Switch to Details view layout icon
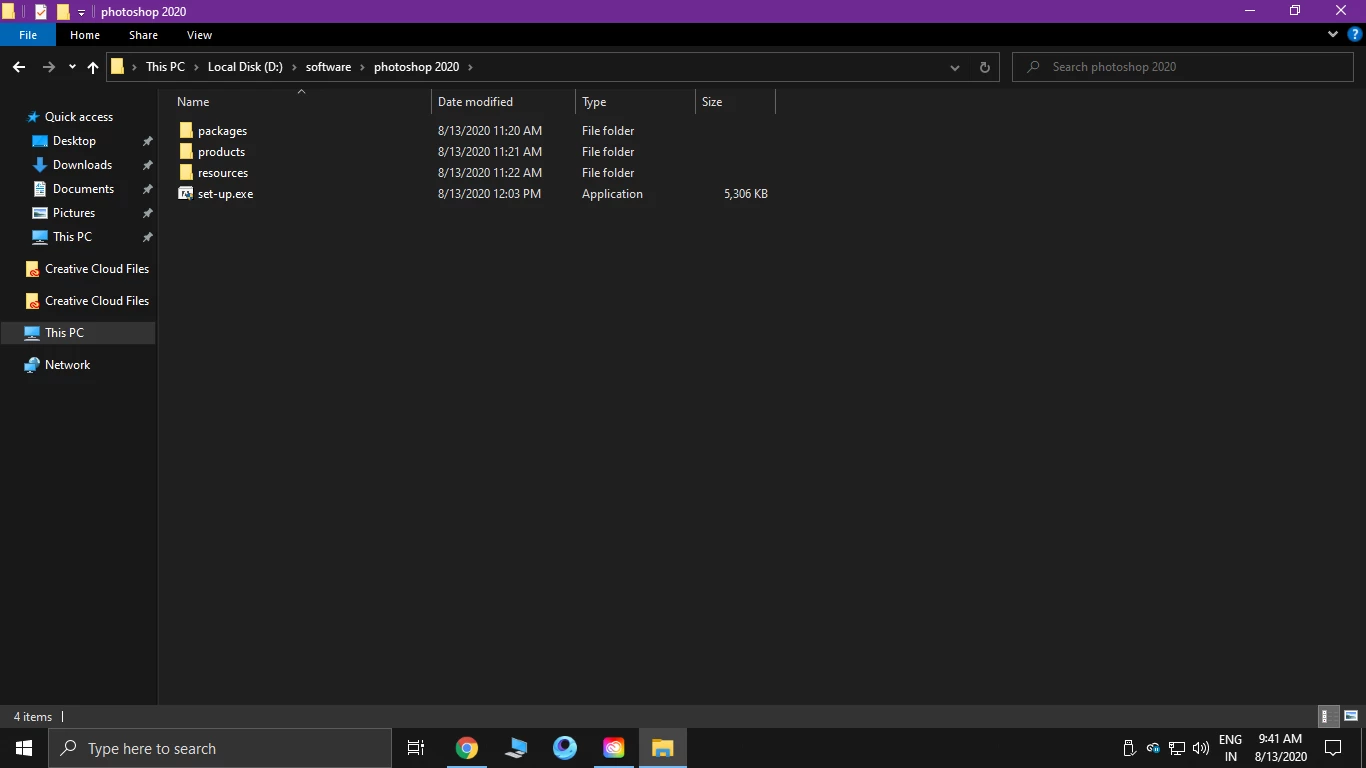 tap(1329, 716)
